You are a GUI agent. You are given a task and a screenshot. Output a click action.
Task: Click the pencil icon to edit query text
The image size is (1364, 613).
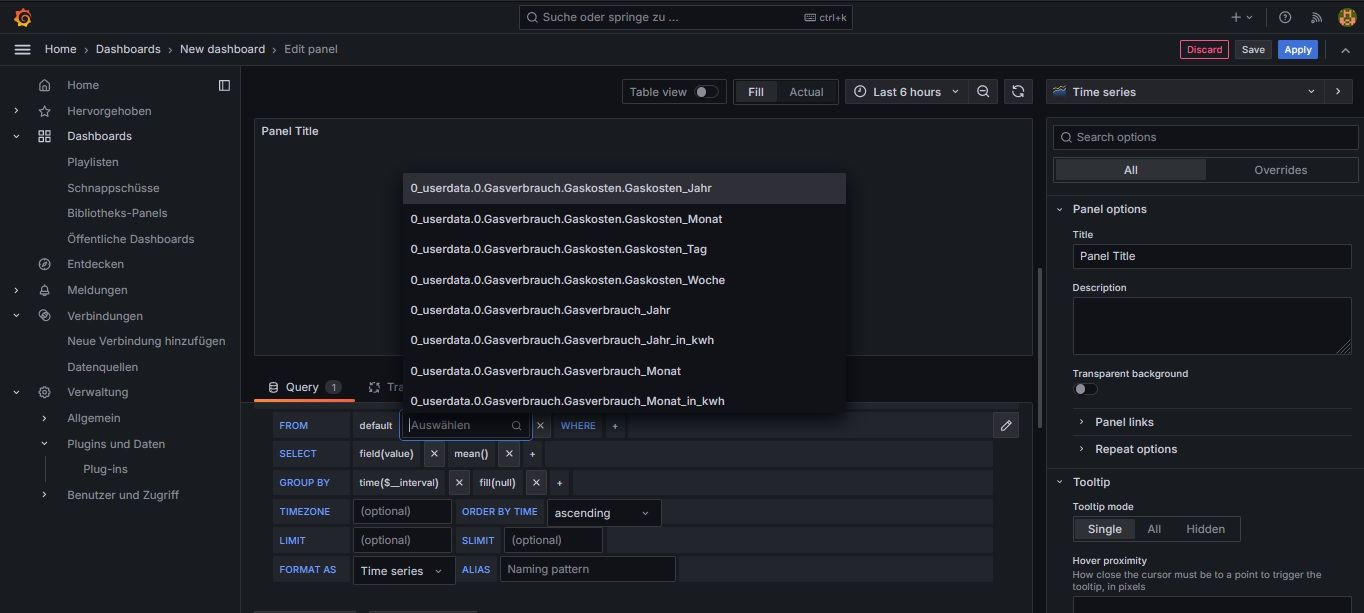pyautogui.click(x=1006, y=425)
